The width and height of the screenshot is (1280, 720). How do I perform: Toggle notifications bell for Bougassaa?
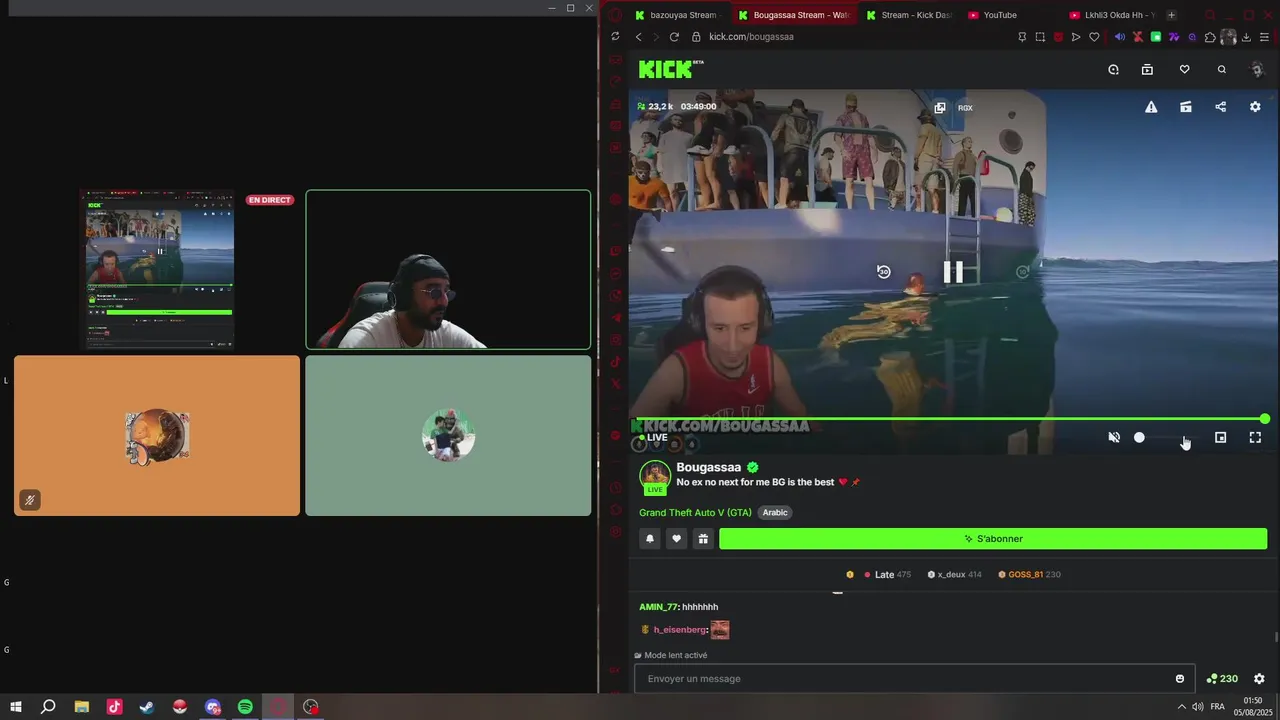point(649,539)
